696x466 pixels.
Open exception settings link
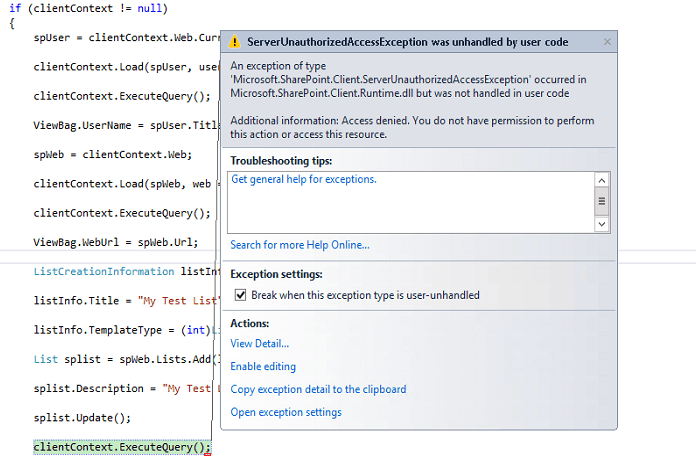(286, 412)
